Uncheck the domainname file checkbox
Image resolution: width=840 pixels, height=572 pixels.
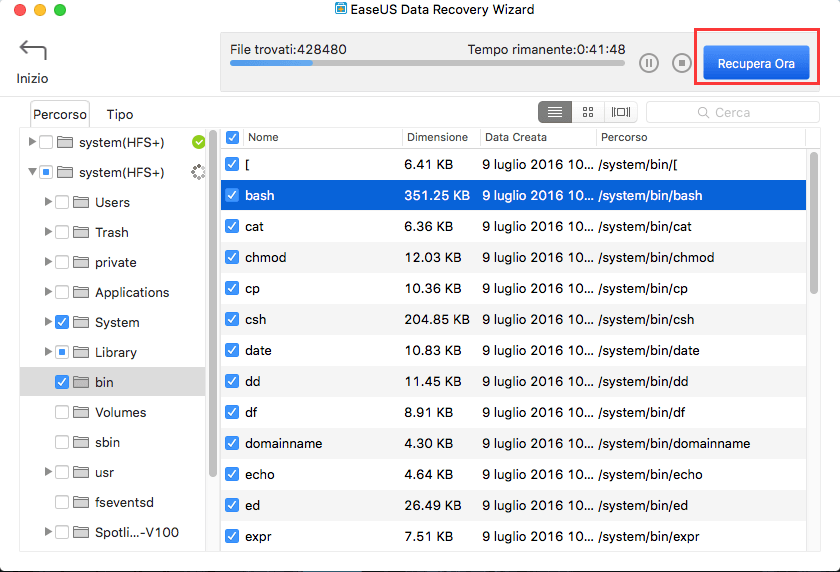click(232, 443)
